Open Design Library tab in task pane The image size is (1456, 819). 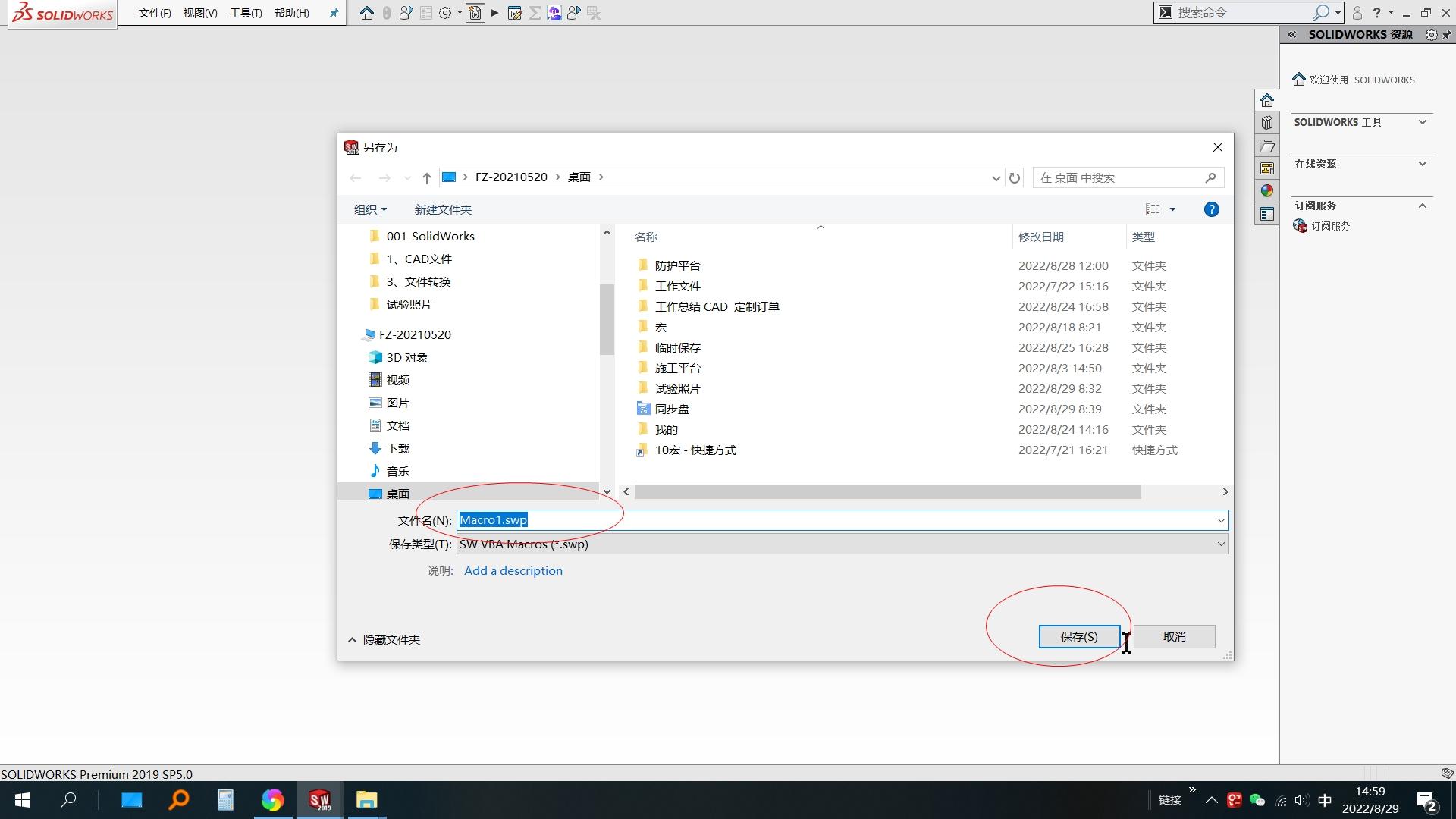point(1267,123)
